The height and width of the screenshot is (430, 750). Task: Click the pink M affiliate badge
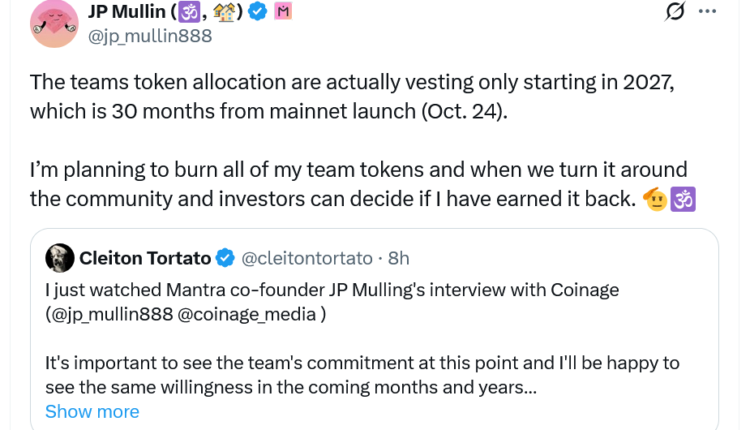(x=283, y=13)
